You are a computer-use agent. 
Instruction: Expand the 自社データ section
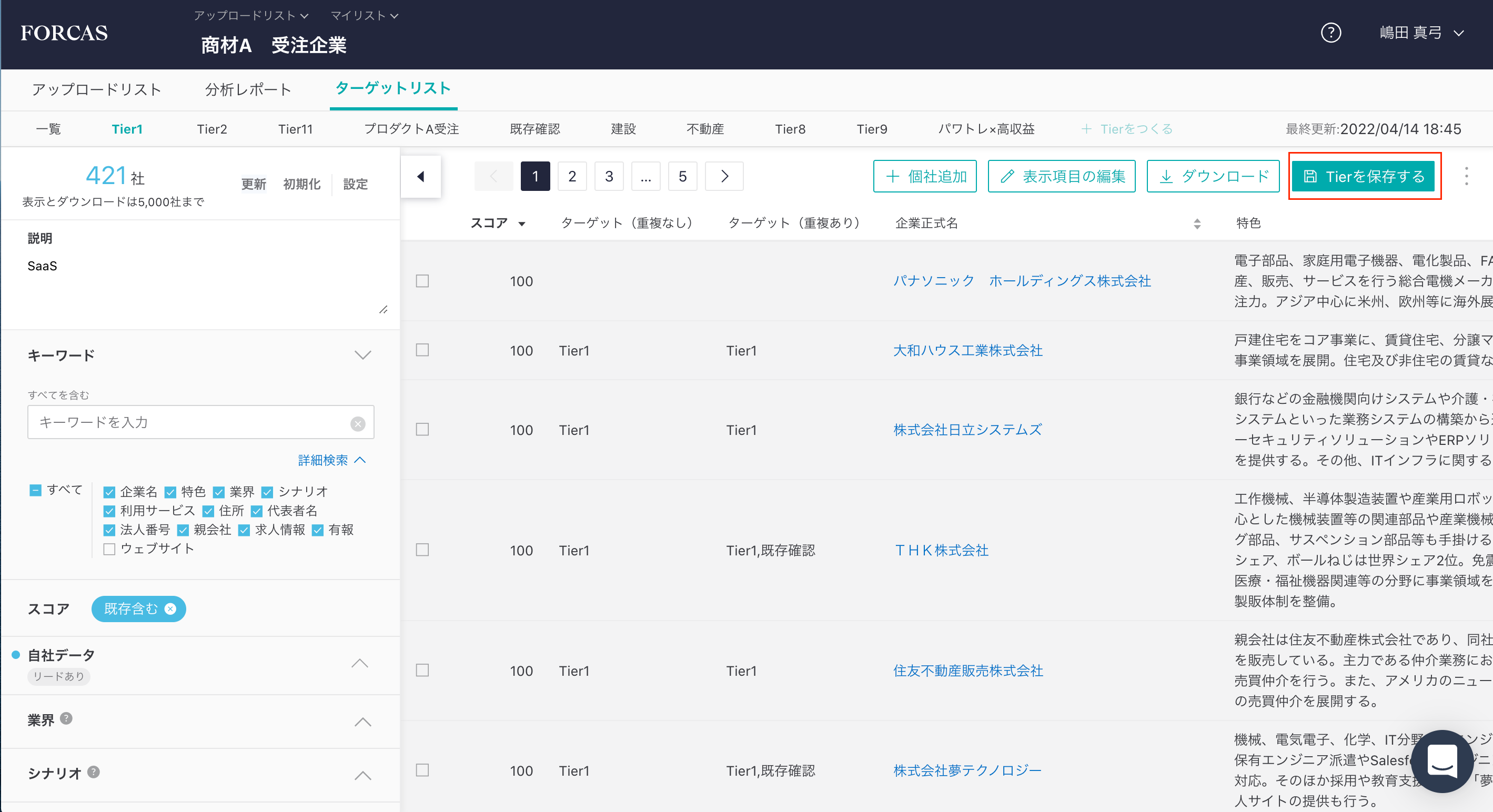click(360, 663)
